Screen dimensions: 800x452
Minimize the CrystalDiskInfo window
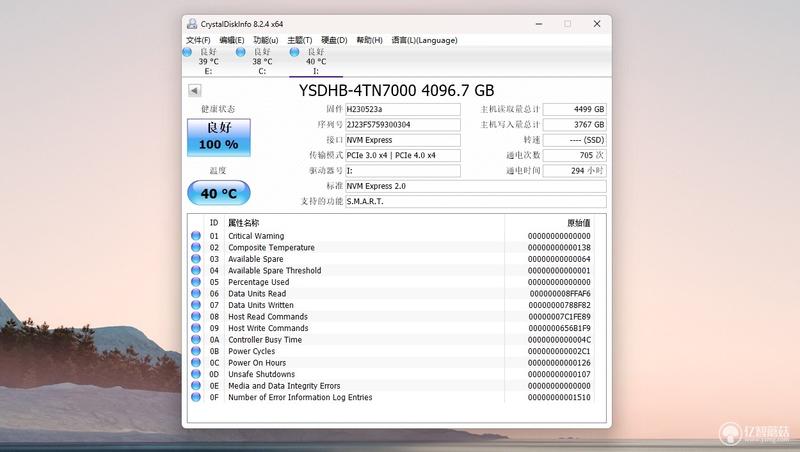coord(539,24)
